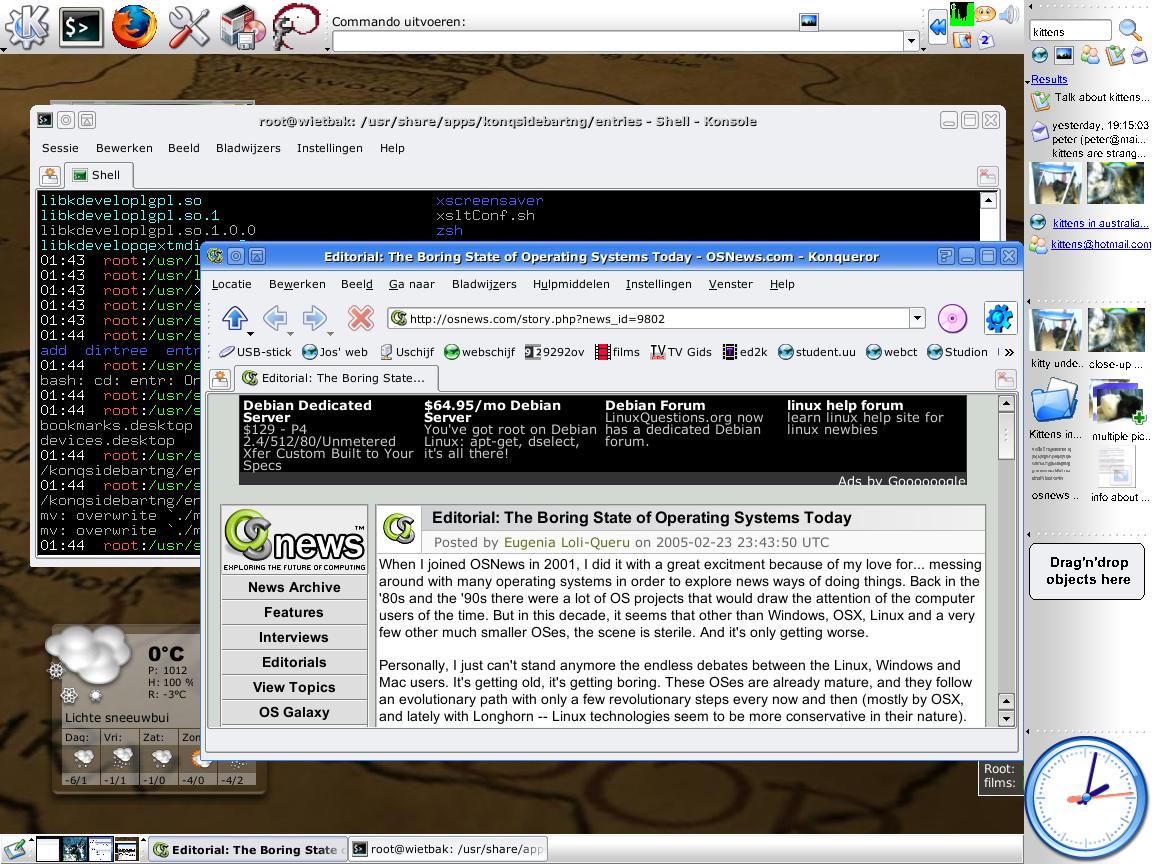
Task: Open the smiley chat bubble tray icon
Action: (985, 13)
